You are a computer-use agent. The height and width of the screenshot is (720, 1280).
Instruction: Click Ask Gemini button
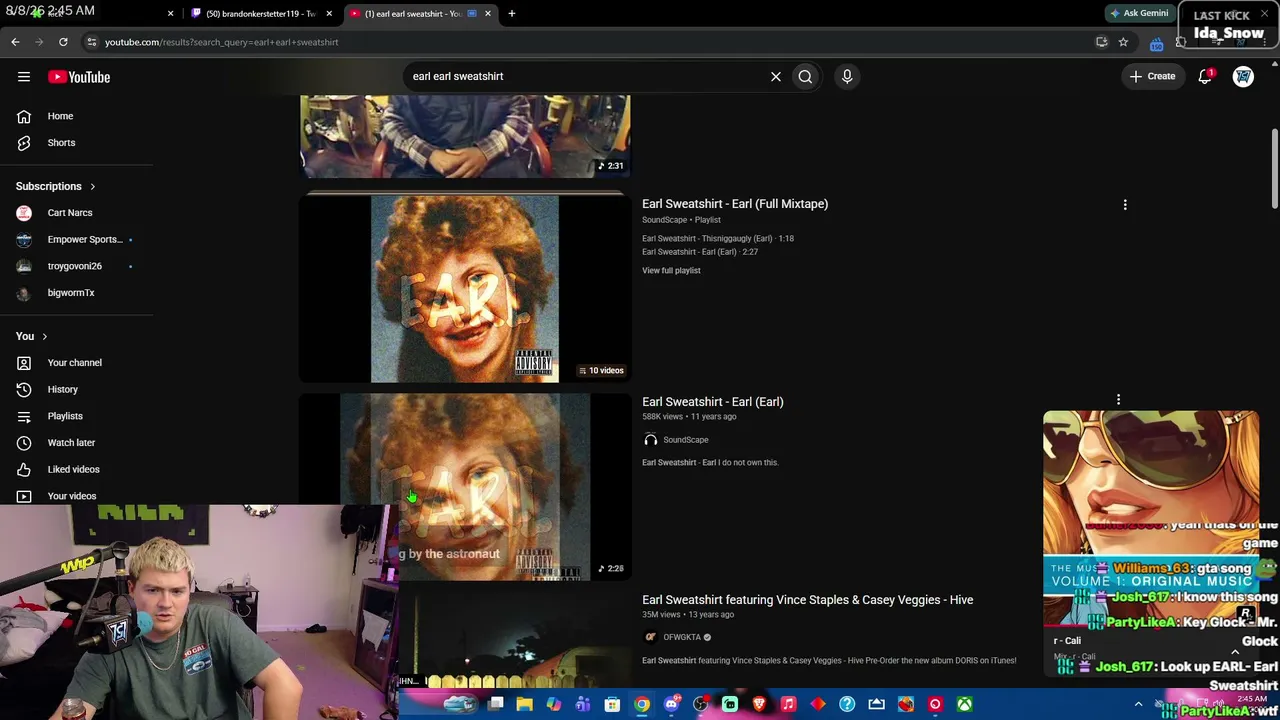pyautogui.click(x=1139, y=13)
